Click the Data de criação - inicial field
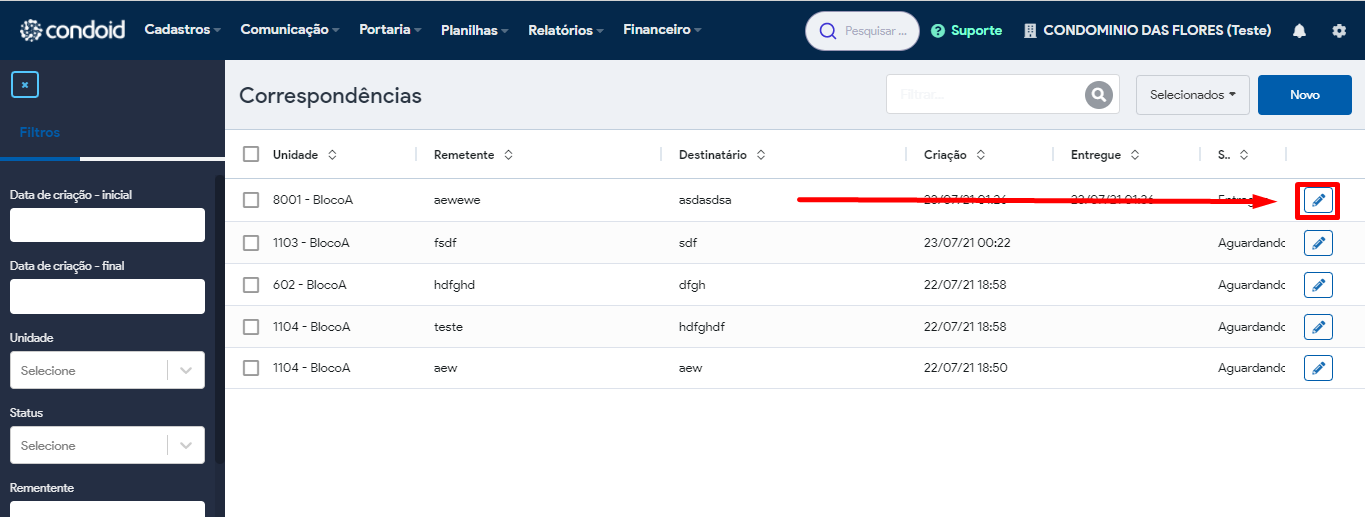Viewport: 1365px width, 517px height. click(107, 225)
